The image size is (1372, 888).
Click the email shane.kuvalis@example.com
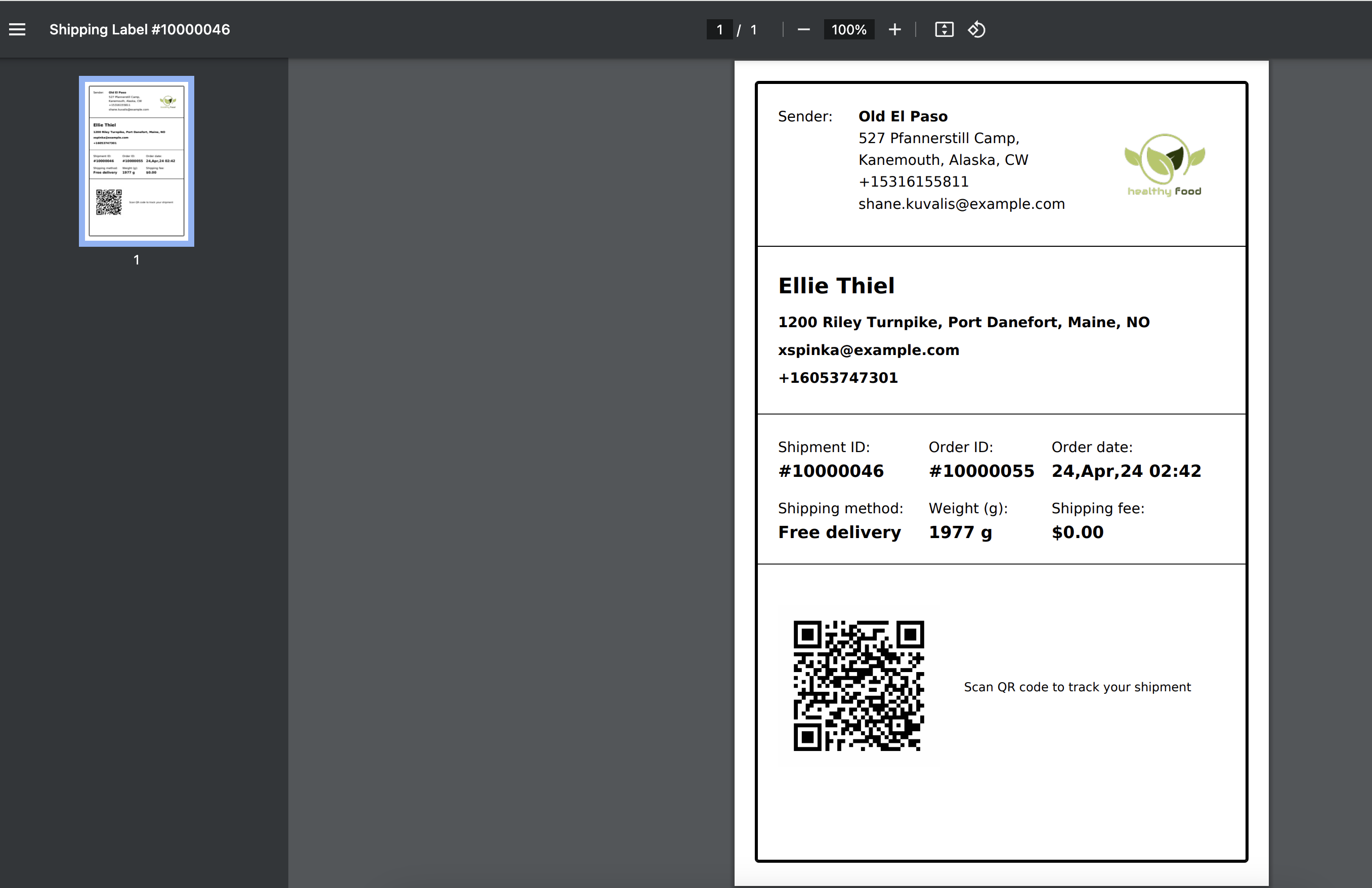point(962,204)
